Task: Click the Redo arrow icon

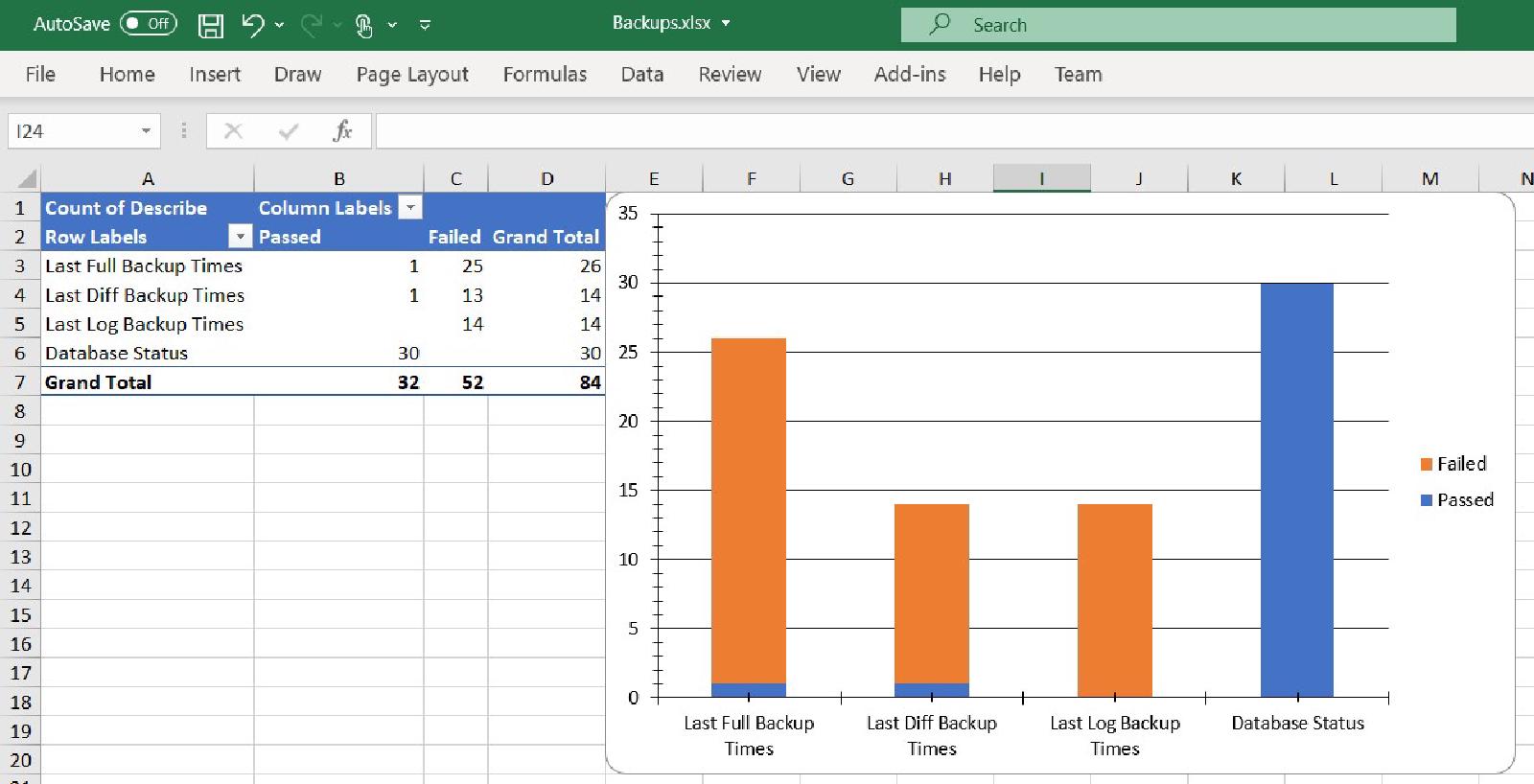Action: click(311, 25)
